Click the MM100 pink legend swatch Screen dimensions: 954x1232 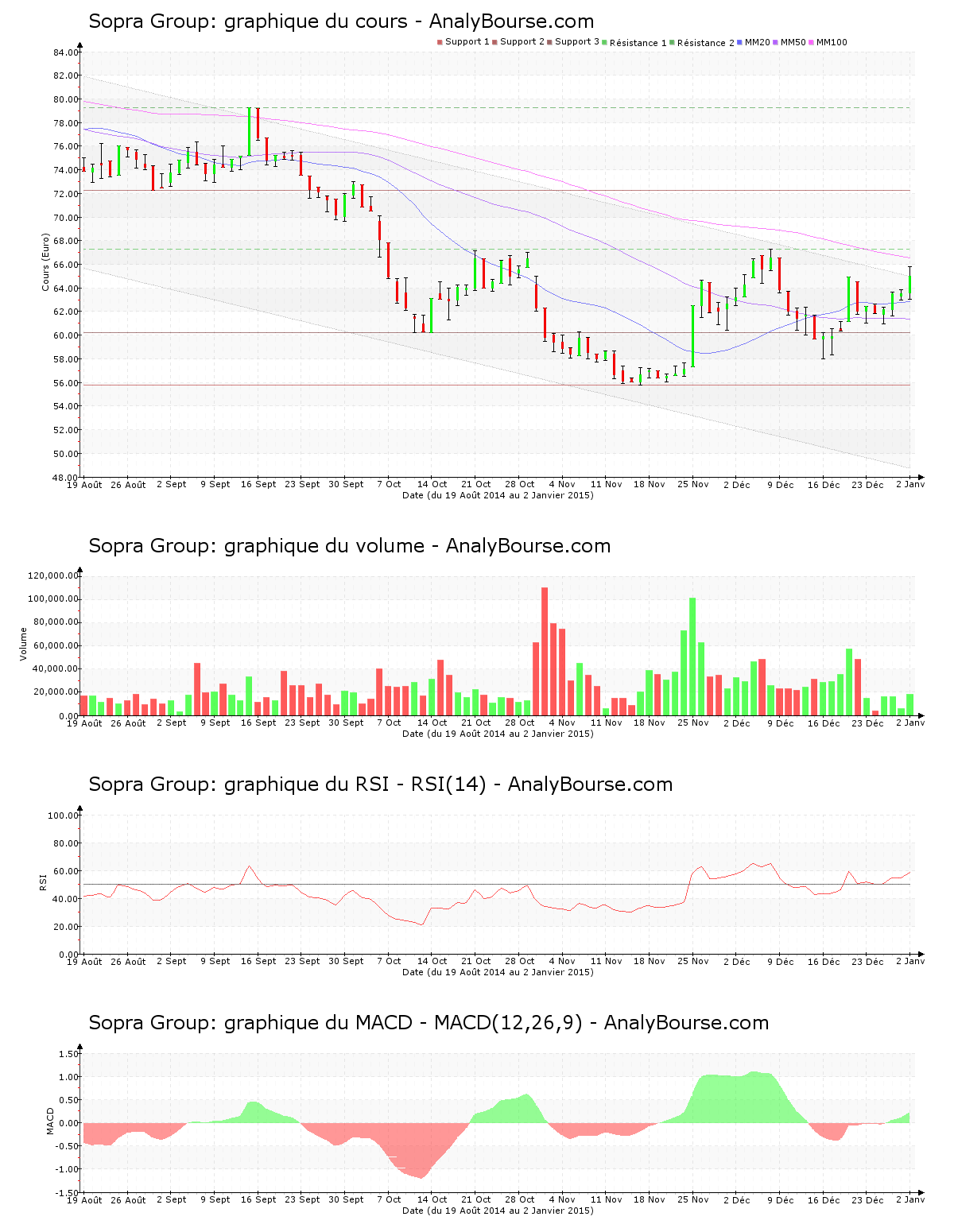(812, 42)
